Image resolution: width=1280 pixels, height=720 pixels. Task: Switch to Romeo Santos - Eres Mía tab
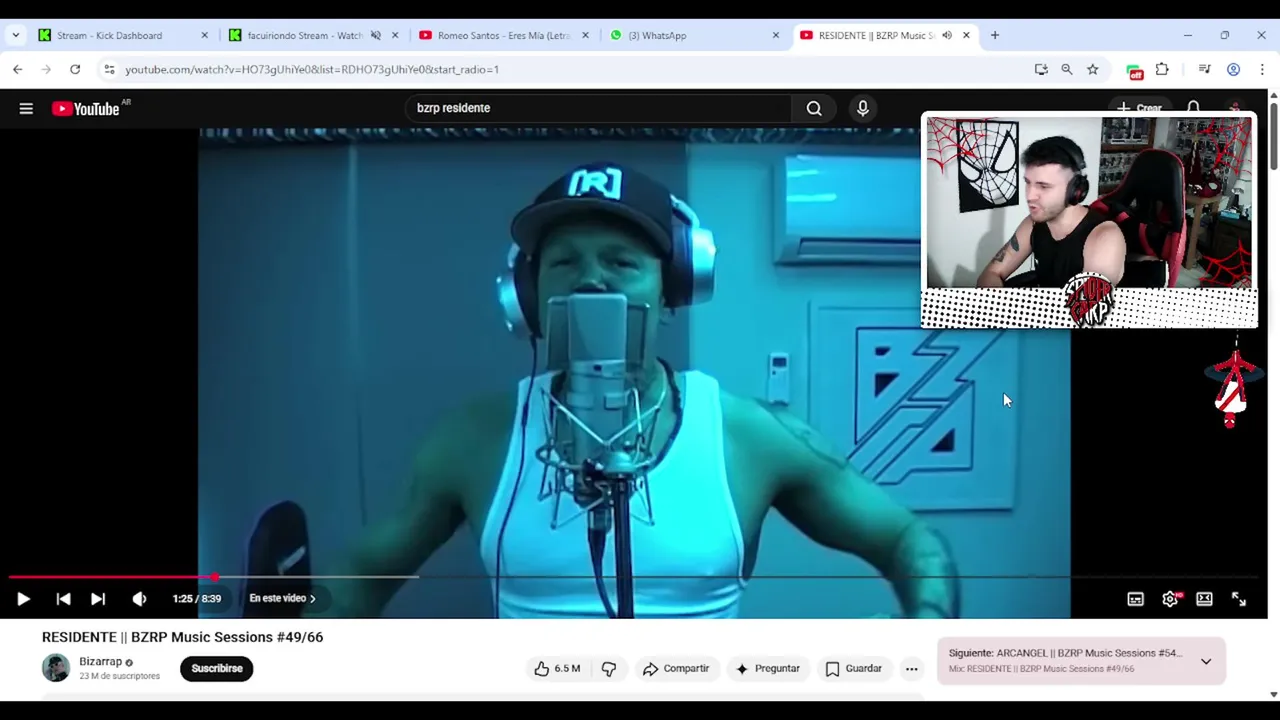click(504, 35)
